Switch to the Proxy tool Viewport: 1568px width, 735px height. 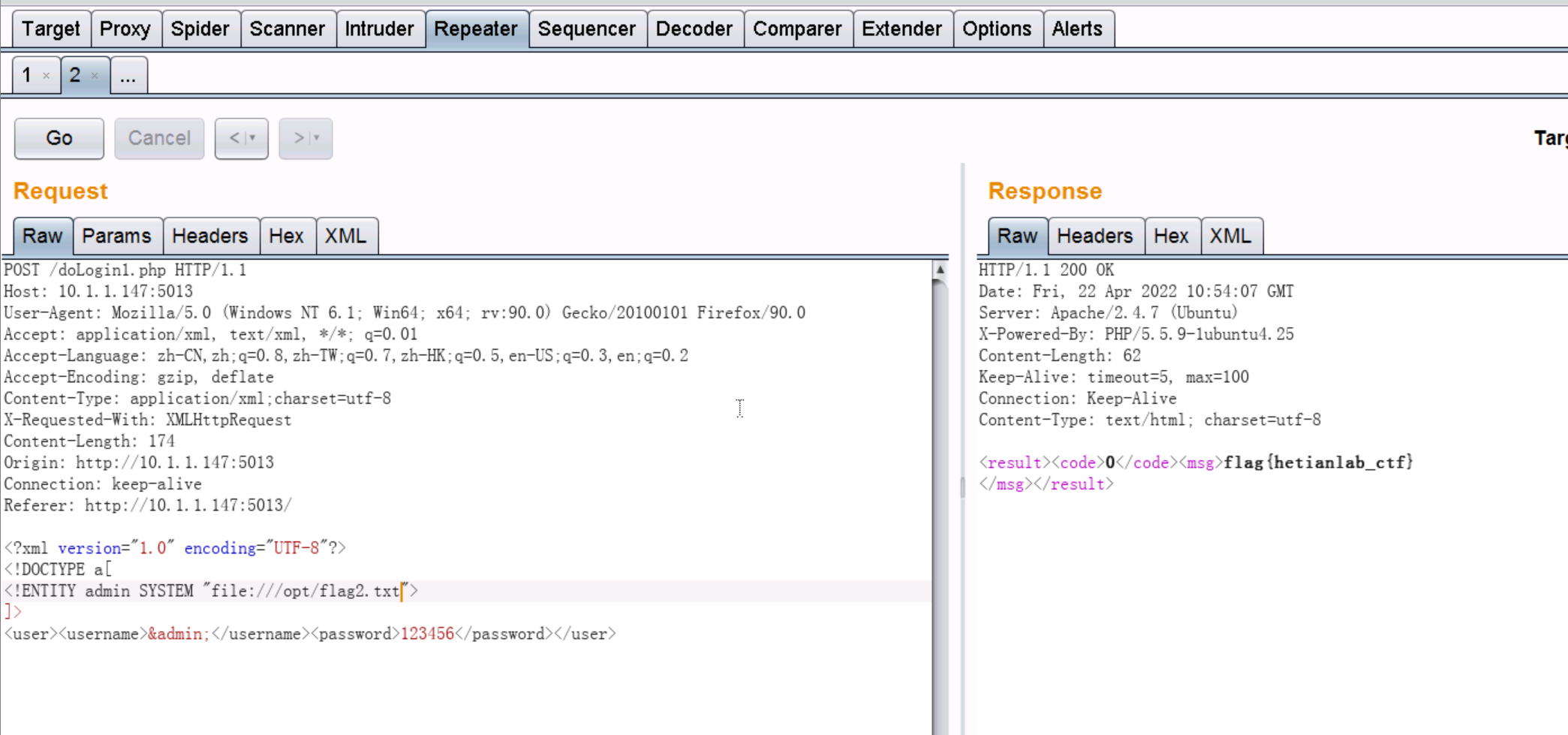(x=126, y=29)
